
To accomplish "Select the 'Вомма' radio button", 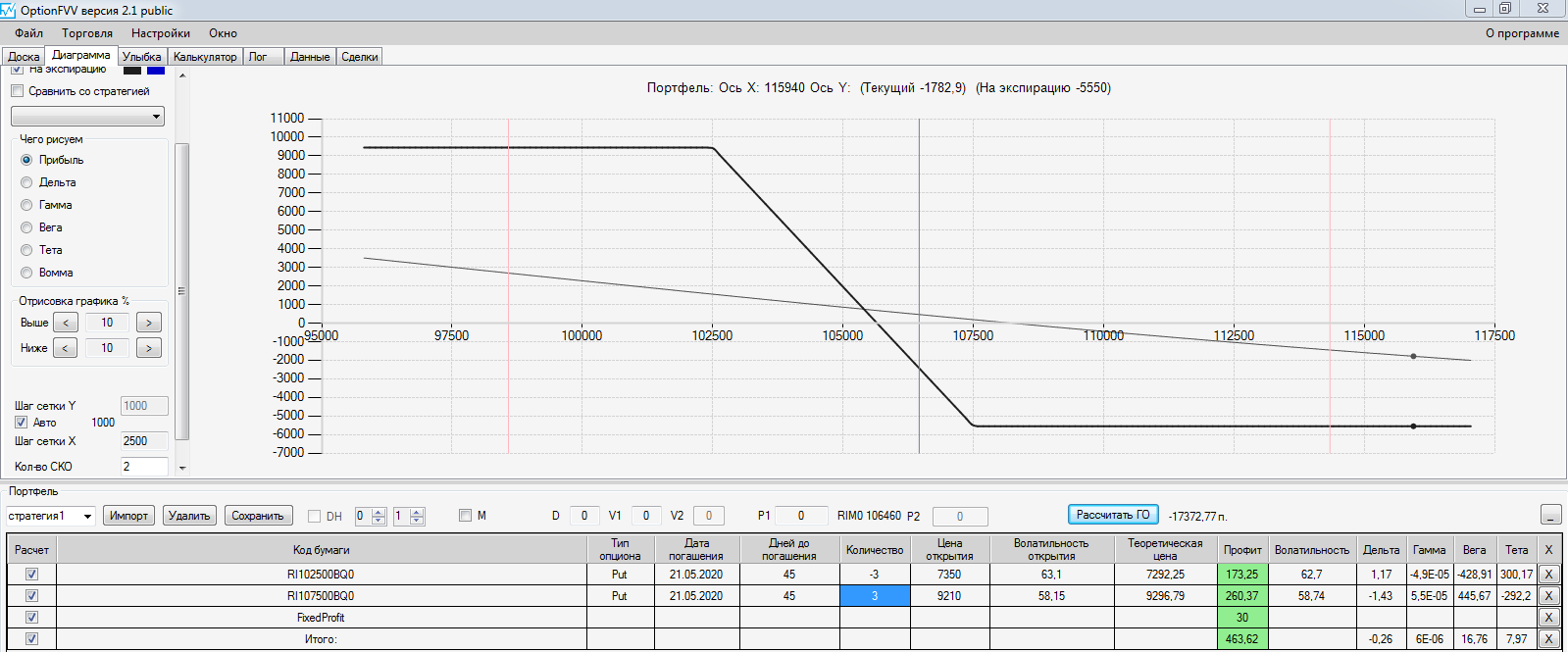I will click(26, 273).
